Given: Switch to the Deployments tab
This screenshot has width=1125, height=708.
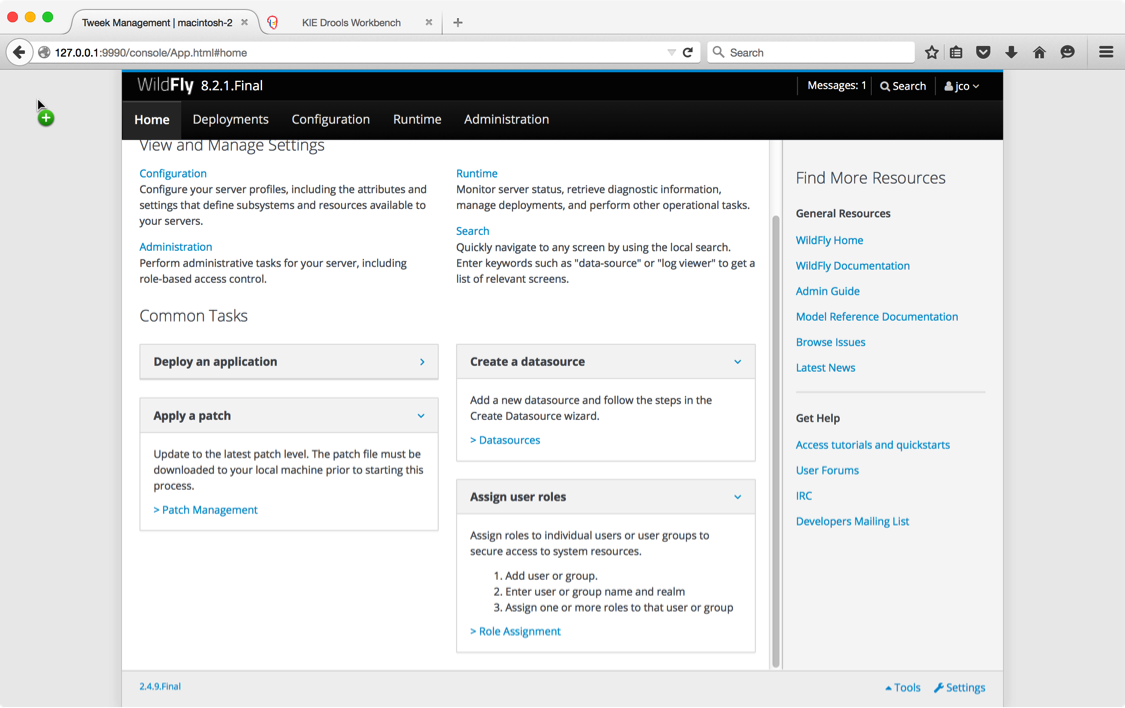Looking at the screenshot, I should tap(230, 120).
